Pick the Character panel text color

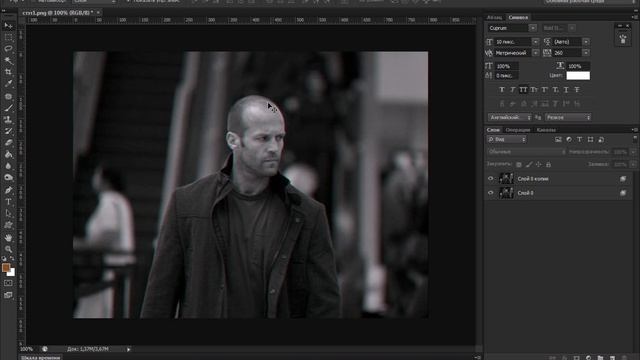point(578,76)
